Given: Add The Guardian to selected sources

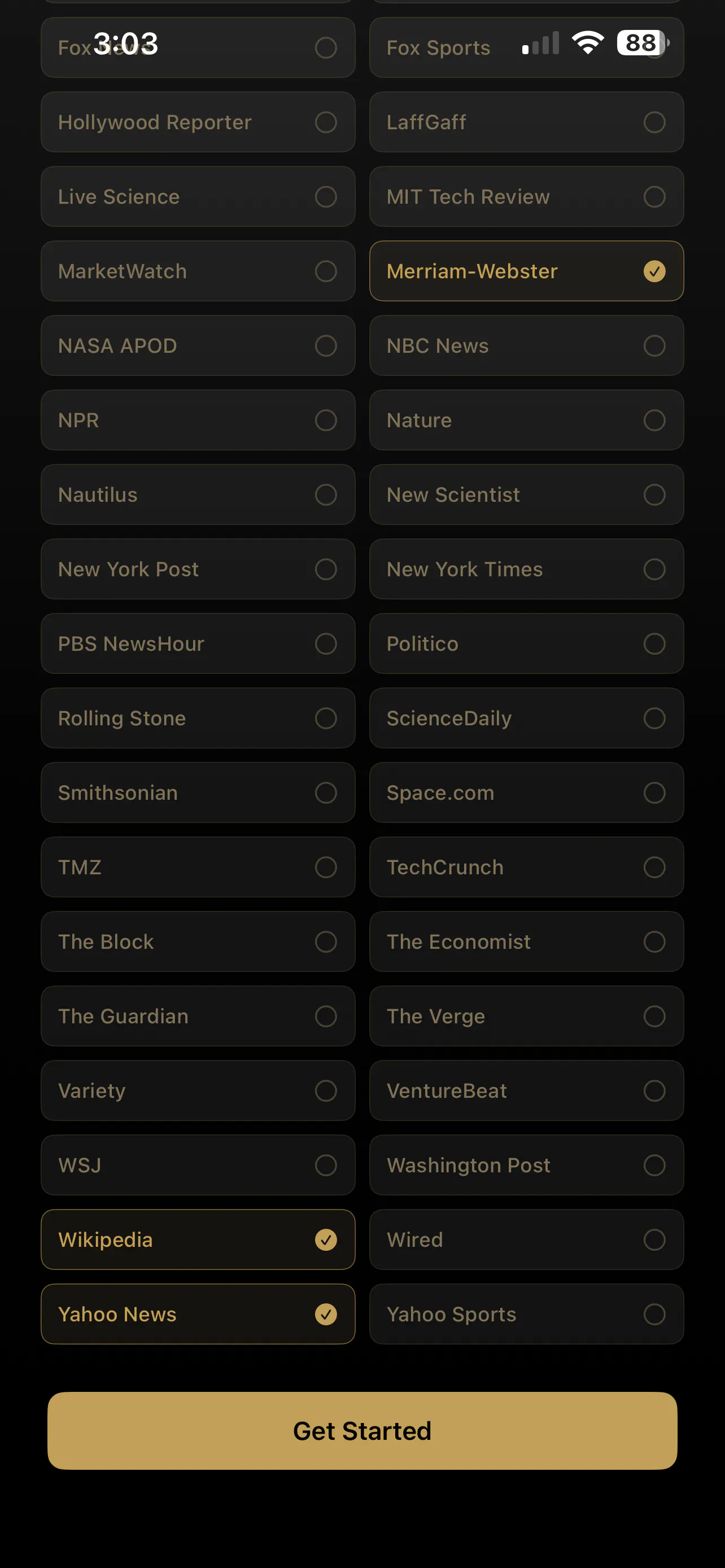Looking at the screenshot, I should point(198,1016).
